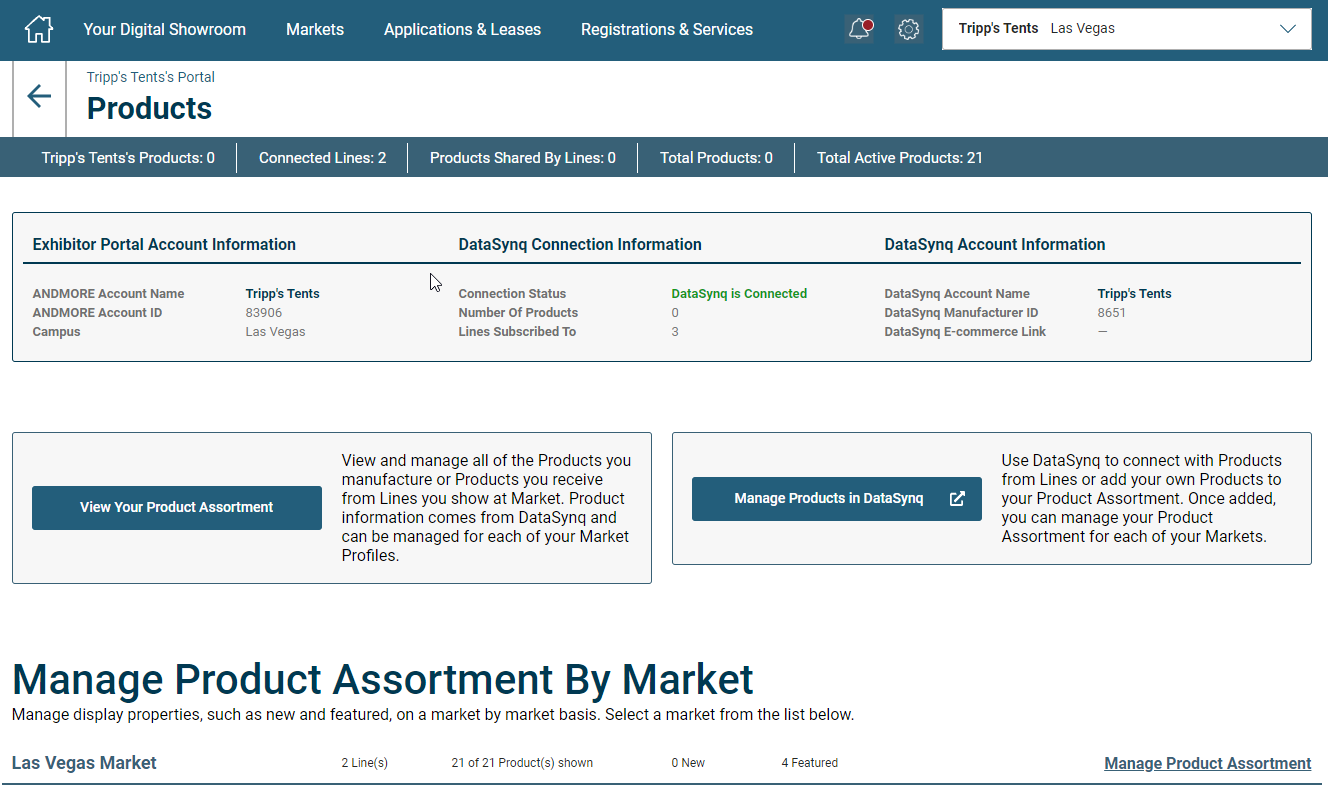Click '4 Featured' in market row
This screenshot has width=1328, height=805.
point(810,763)
